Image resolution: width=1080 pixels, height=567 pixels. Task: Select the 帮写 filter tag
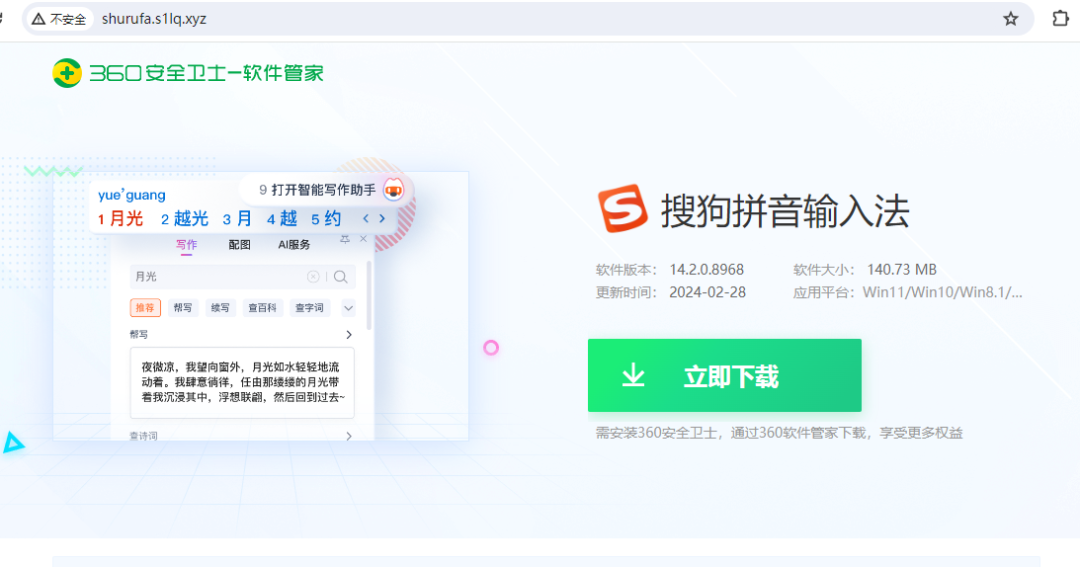(183, 308)
